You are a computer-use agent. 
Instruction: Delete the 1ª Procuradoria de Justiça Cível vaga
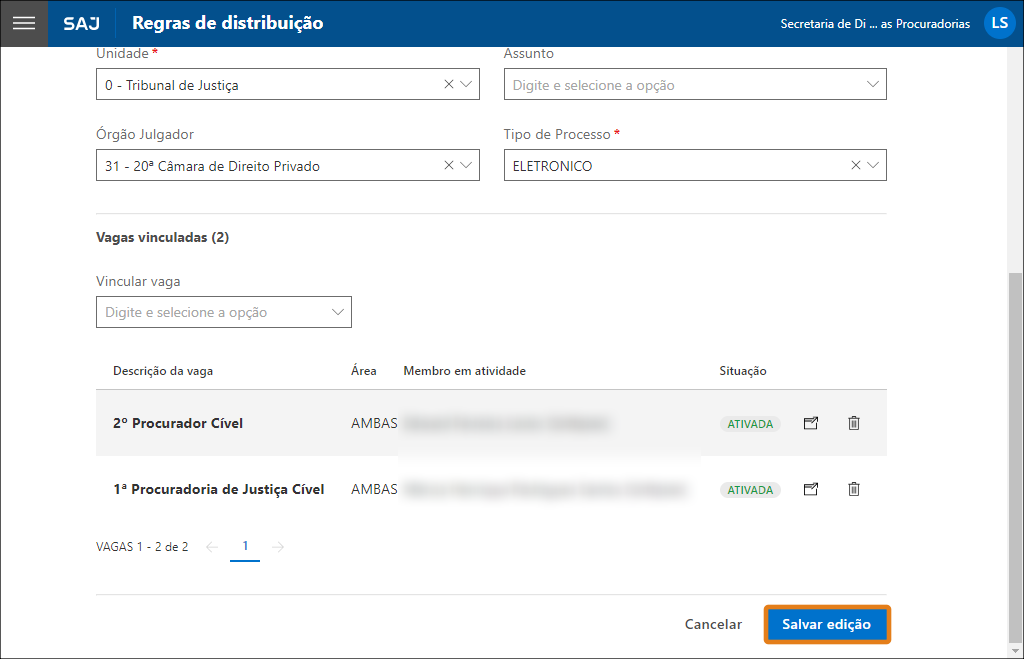[853, 489]
